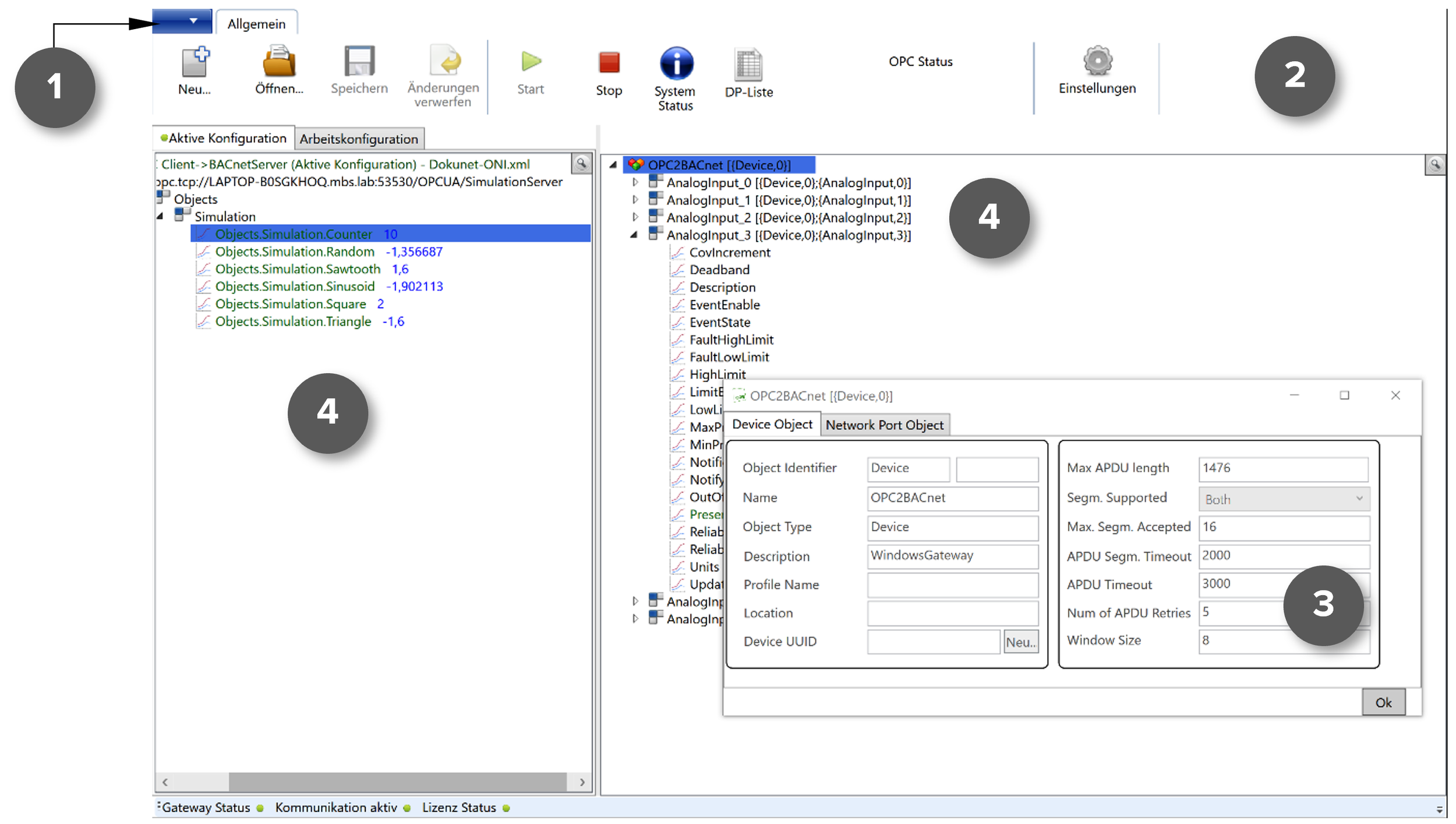1456x824 pixels.
Task: Switch to the Arbeitskonfiguration tab
Action: pos(359,139)
